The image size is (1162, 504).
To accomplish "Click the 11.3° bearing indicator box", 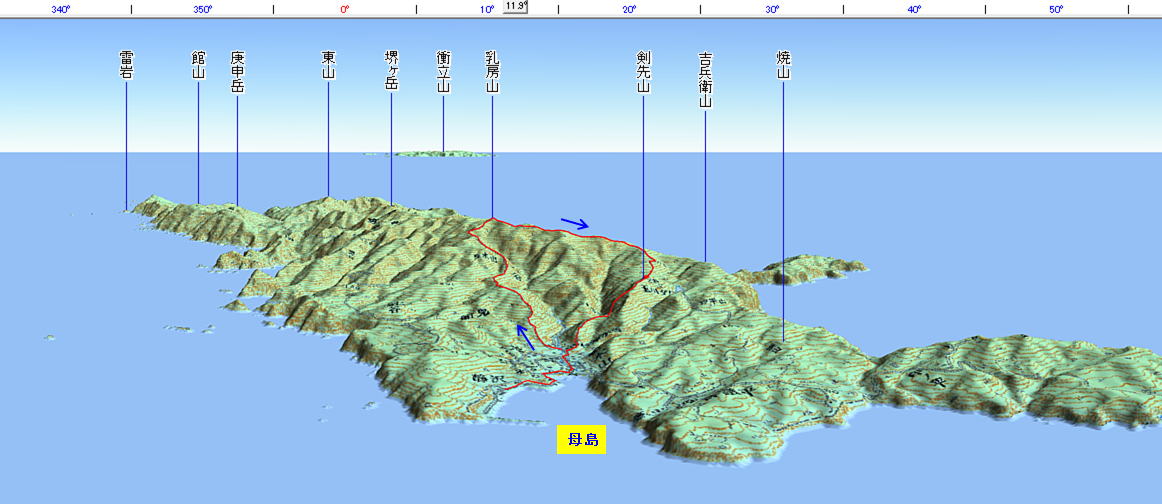I will (x=515, y=6).
